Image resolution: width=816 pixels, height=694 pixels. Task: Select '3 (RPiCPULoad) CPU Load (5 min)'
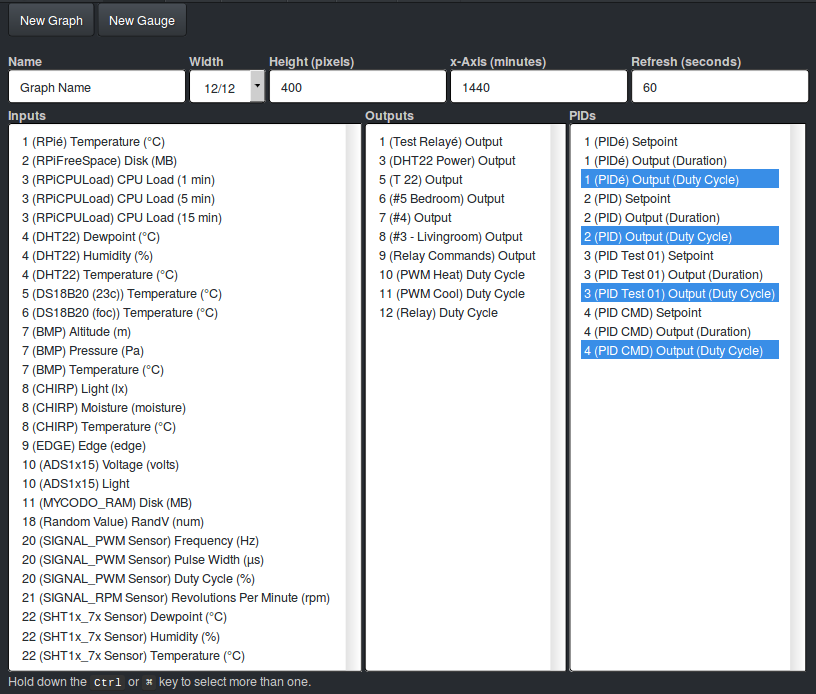click(x=177, y=199)
